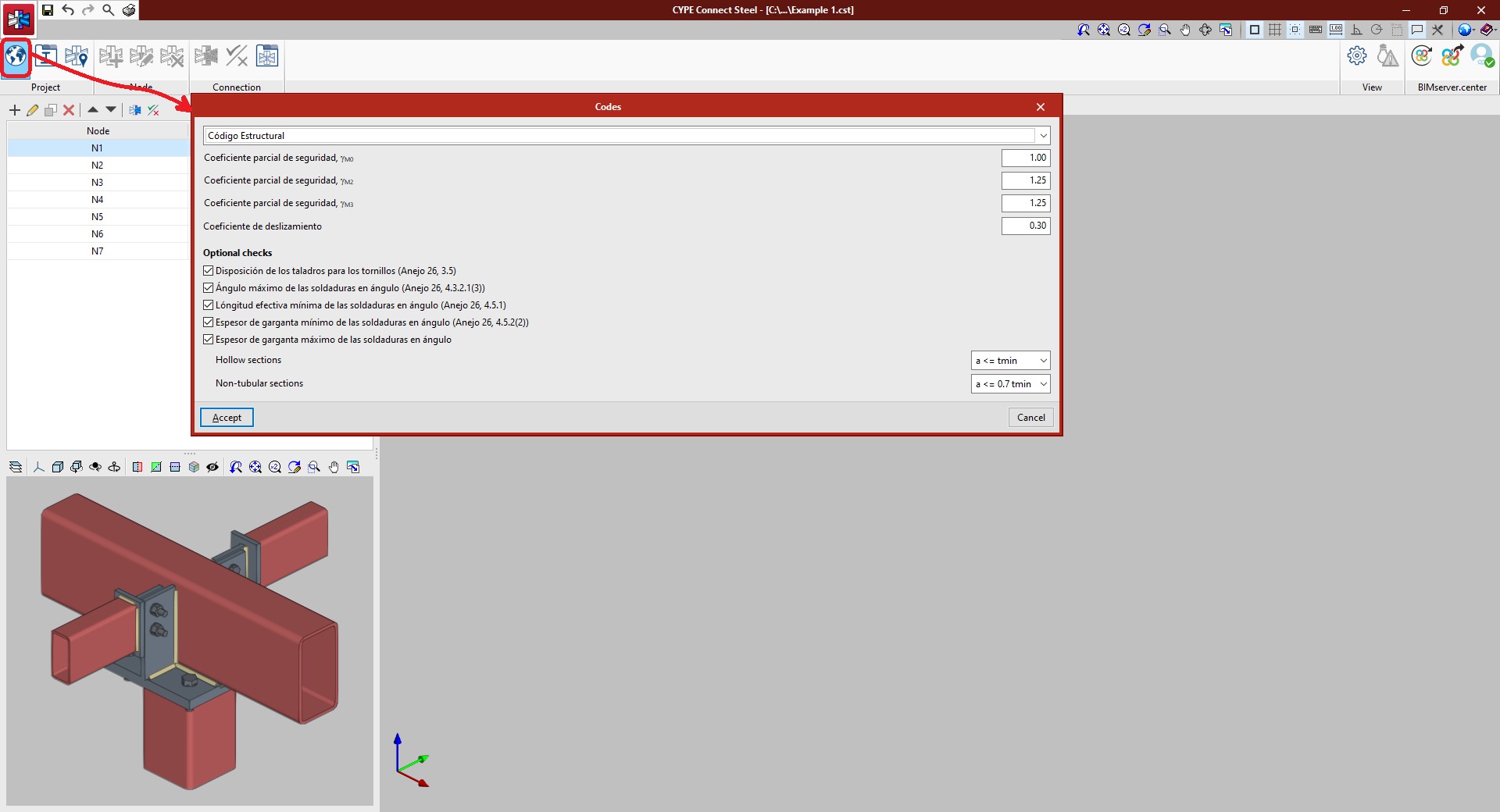The image size is (1500, 812).
Task: Open the print icon in quick toolbar
Action: tap(129, 10)
